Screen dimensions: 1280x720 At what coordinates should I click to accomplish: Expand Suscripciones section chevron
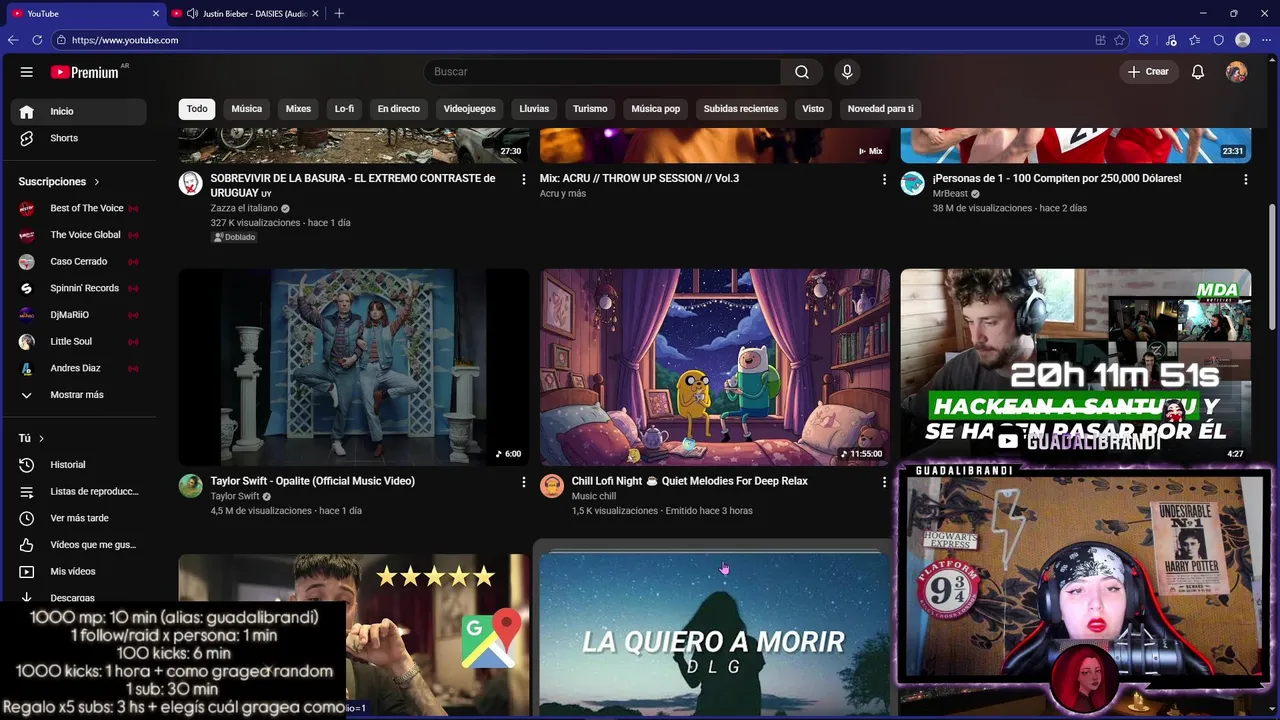pos(97,182)
